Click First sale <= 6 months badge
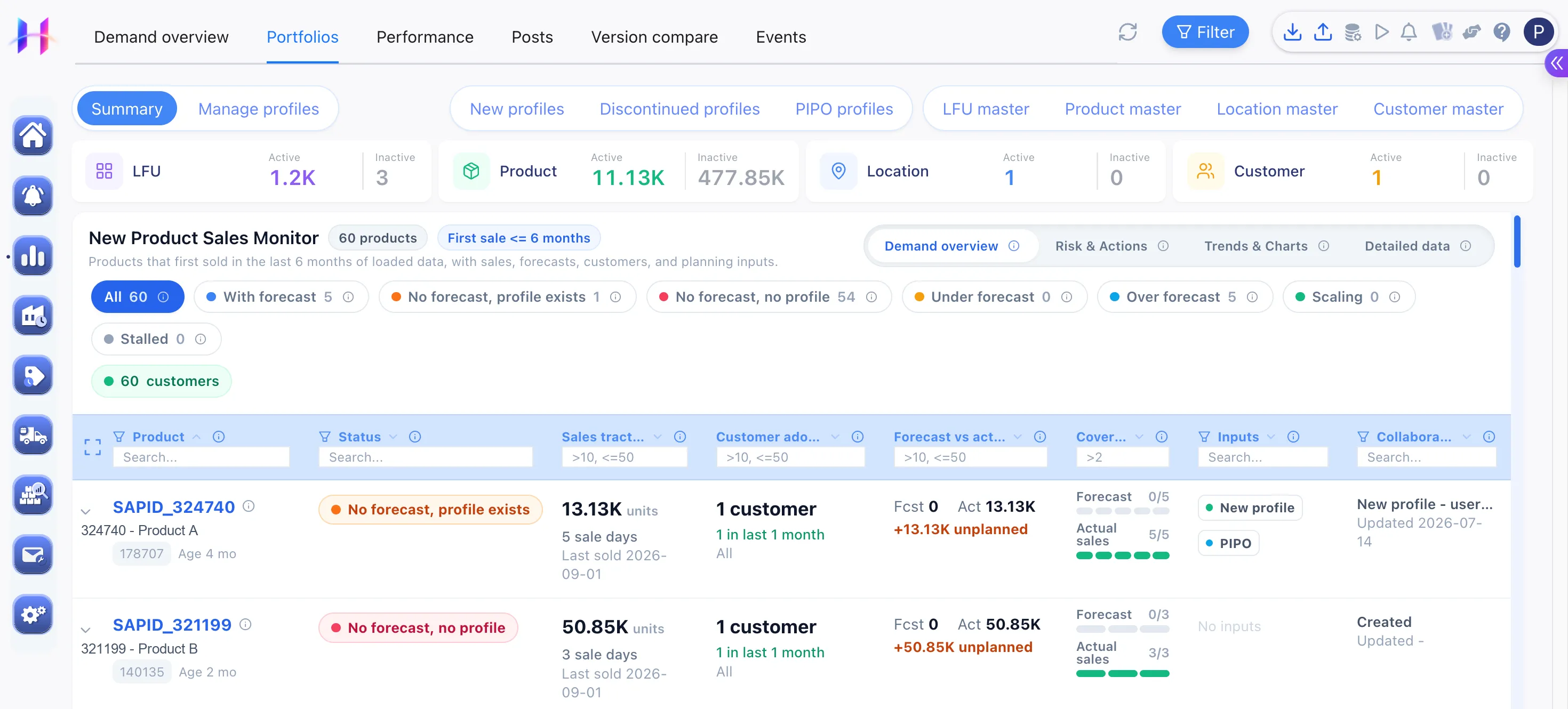 point(518,238)
